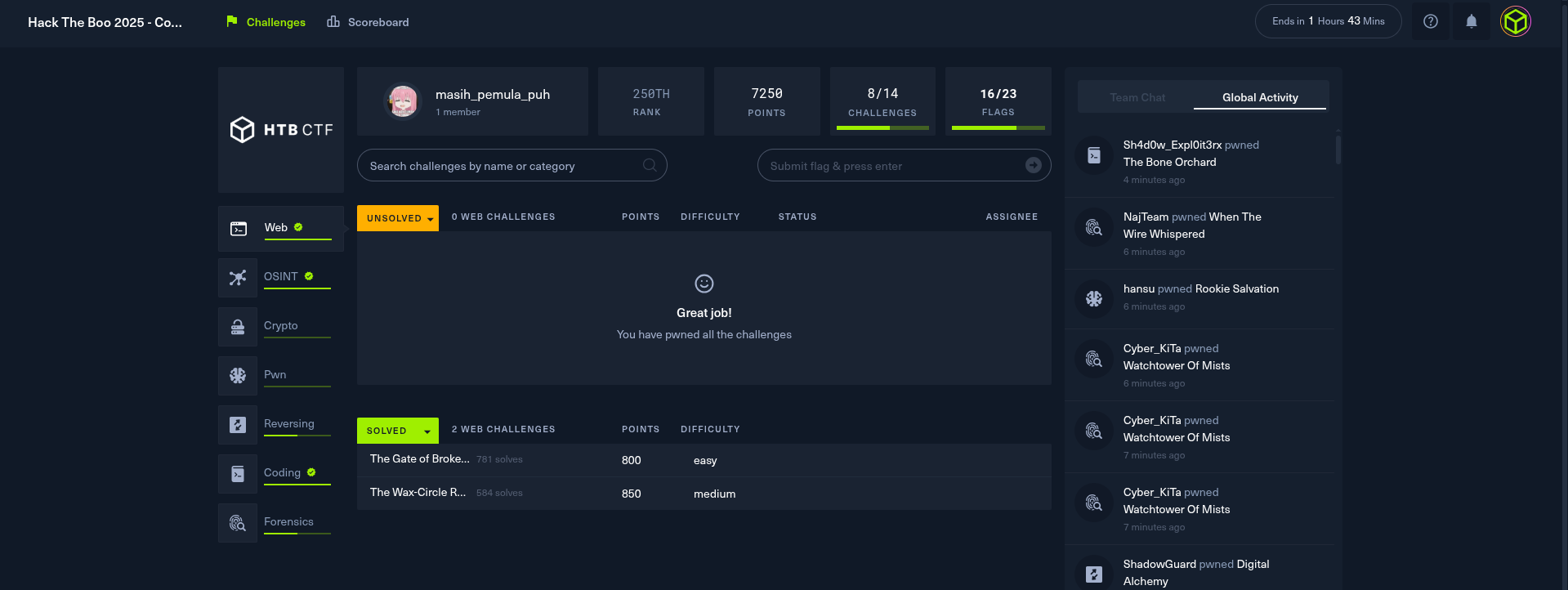Click the Hack The Boo 2025 title
Screen dimensions: 1568x590
click(x=105, y=22)
